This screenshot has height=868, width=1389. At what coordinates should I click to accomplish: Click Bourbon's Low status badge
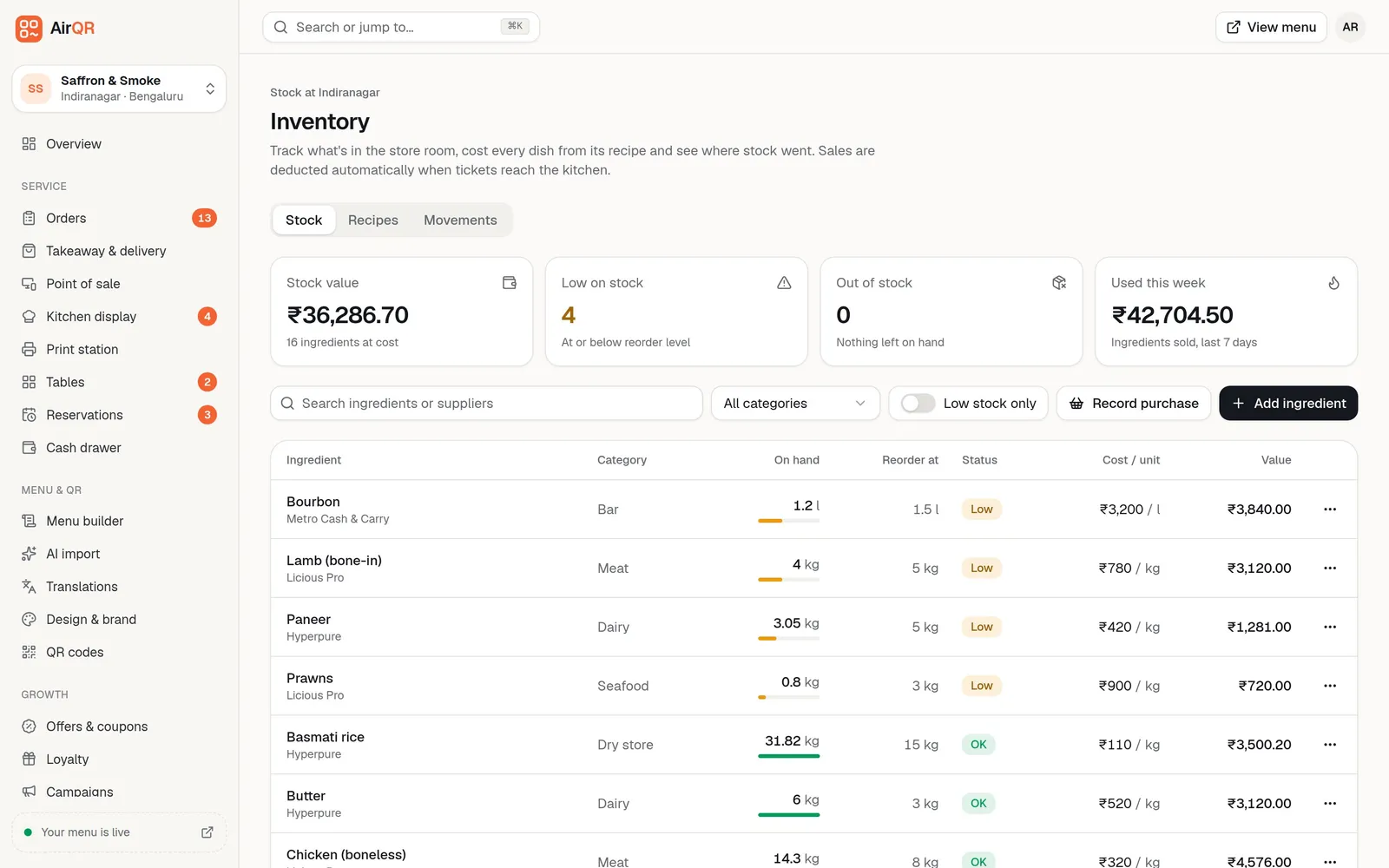[x=982, y=510]
